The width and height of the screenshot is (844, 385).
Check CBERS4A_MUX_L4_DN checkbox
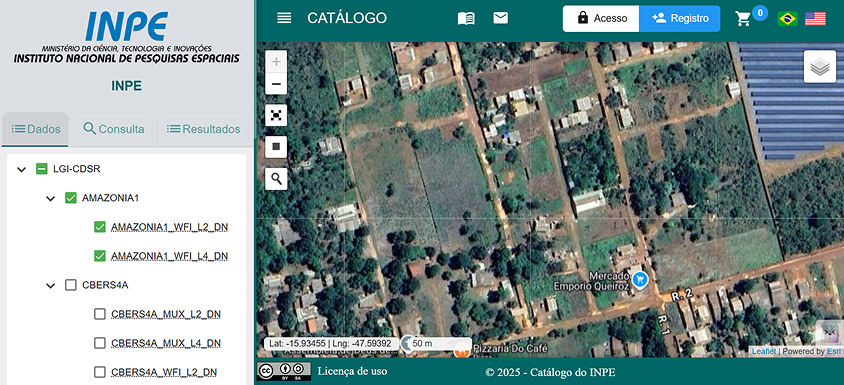point(100,343)
